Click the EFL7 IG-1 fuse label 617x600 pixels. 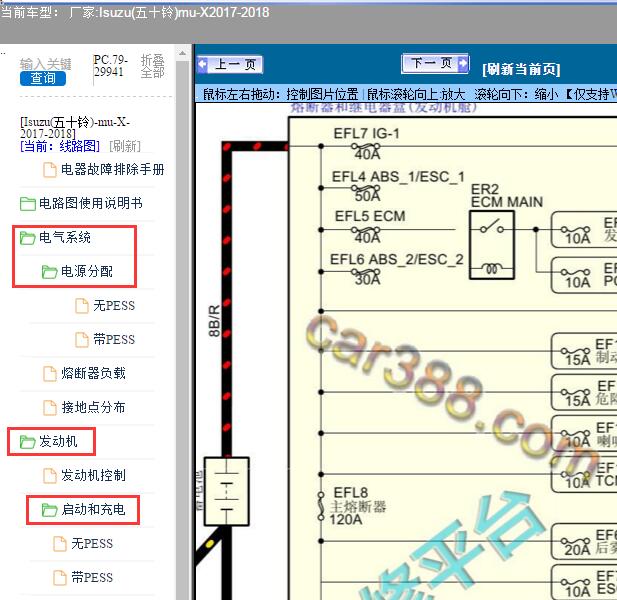coord(366,134)
